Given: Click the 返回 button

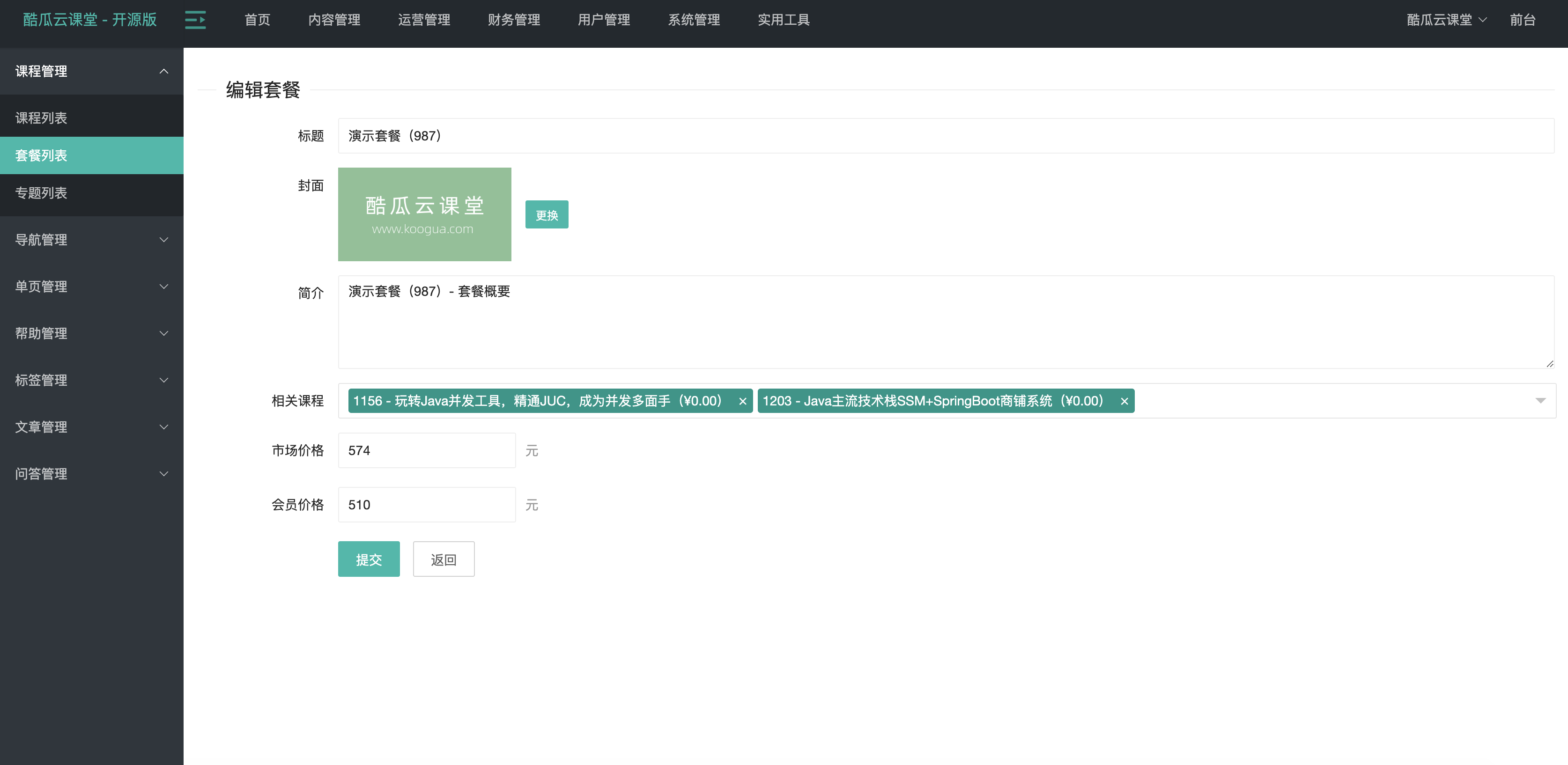Looking at the screenshot, I should pyautogui.click(x=444, y=559).
